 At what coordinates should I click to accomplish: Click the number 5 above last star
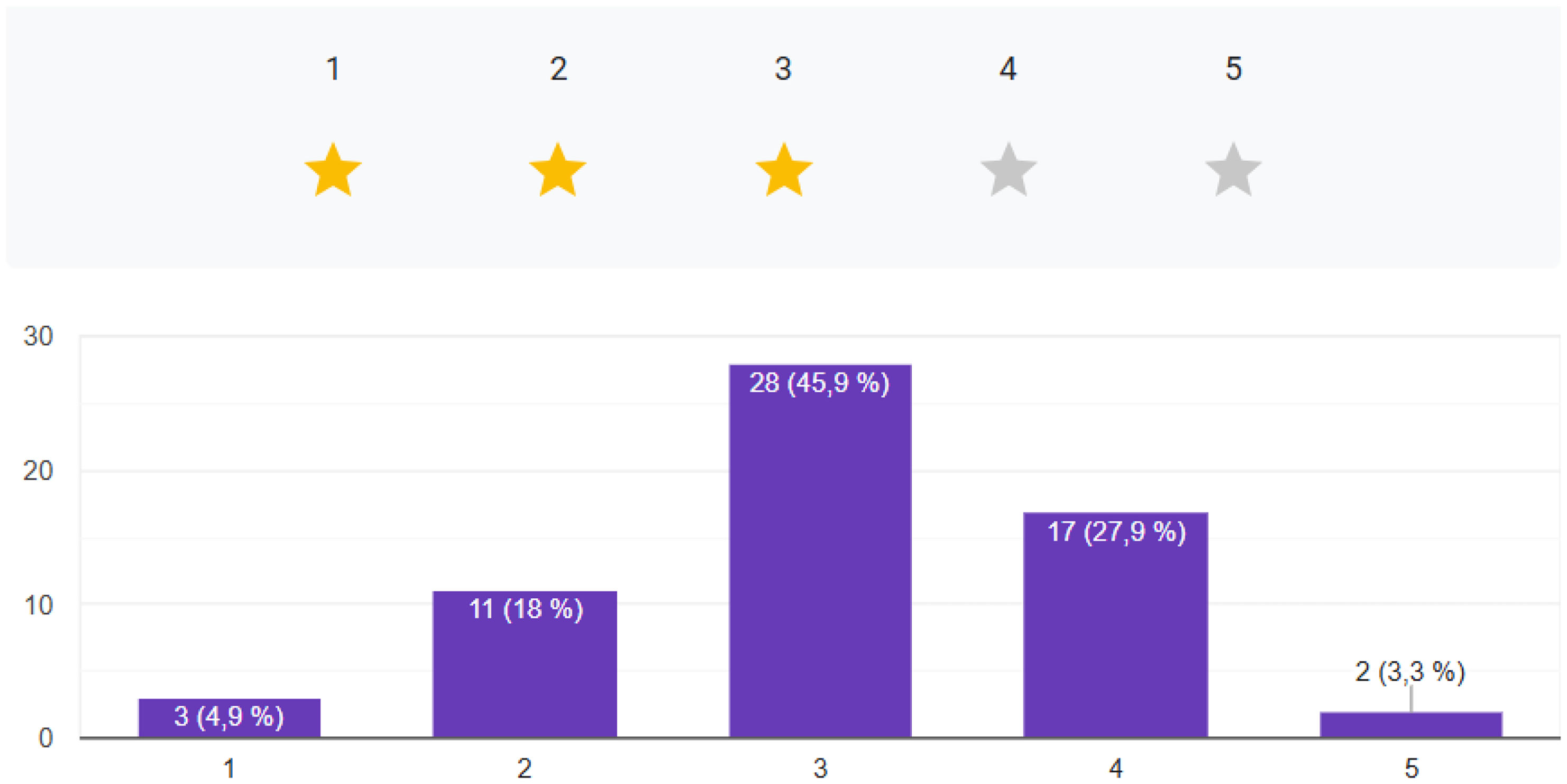coord(1234,69)
